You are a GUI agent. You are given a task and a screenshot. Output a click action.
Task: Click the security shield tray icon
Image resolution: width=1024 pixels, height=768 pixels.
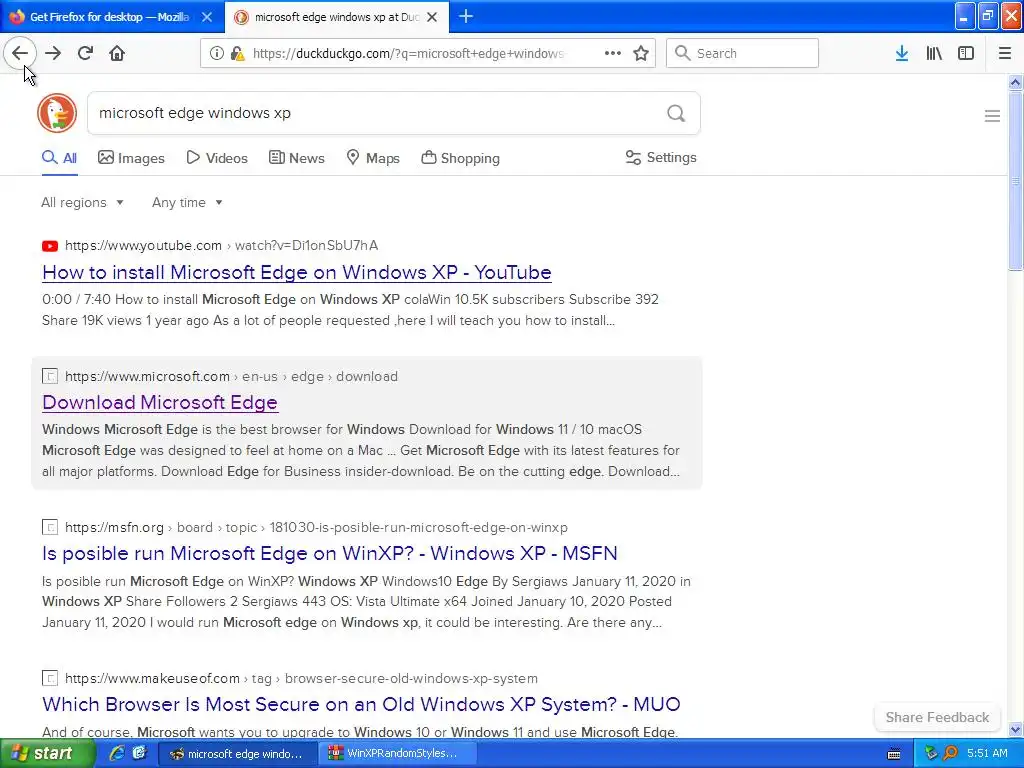(931, 754)
